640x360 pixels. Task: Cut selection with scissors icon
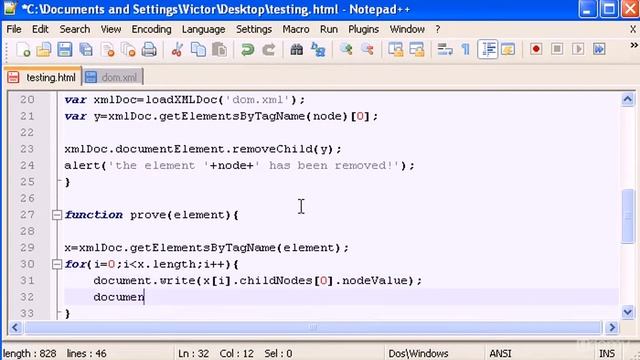177,50
